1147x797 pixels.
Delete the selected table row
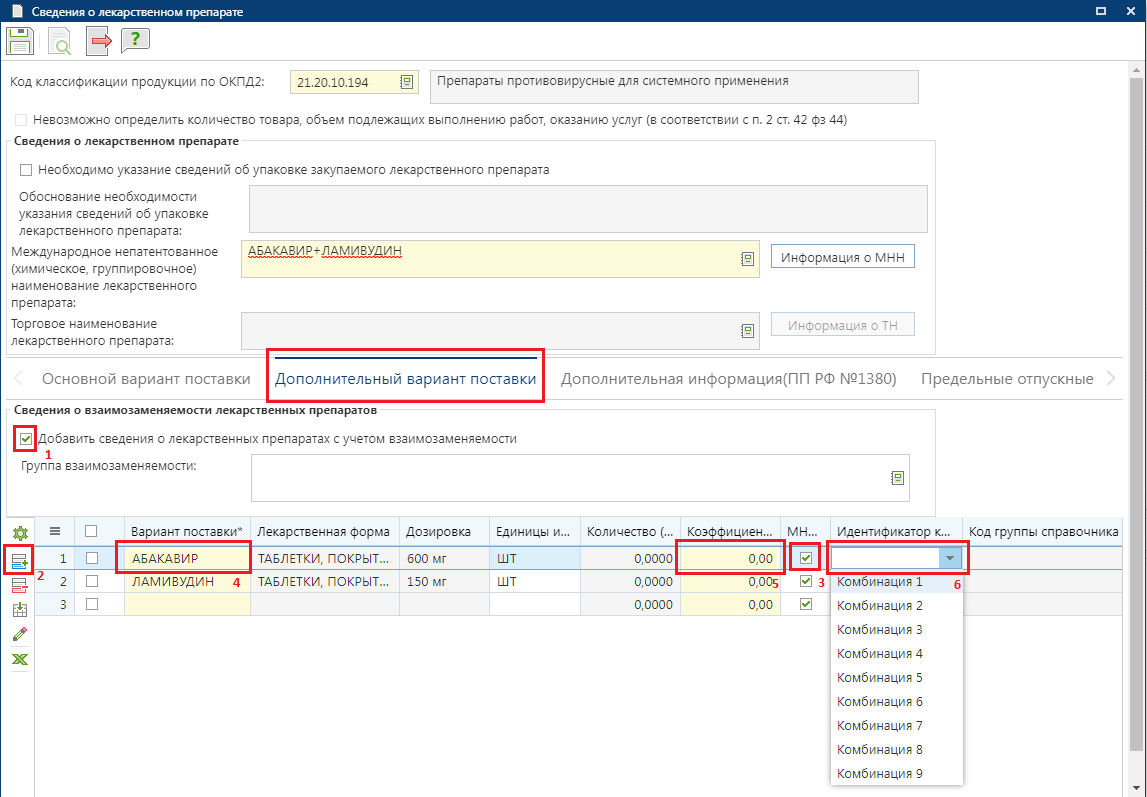point(20,585)
